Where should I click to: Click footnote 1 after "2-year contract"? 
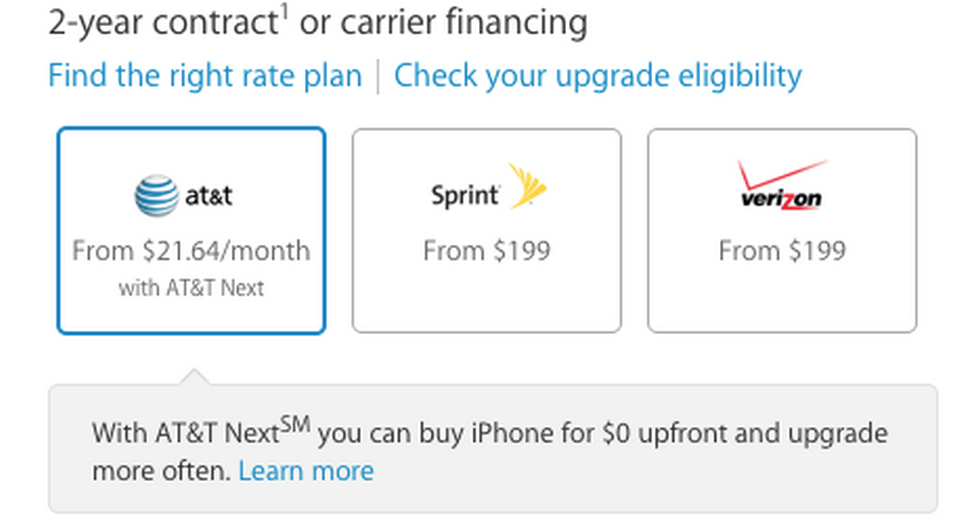point(284,13)
